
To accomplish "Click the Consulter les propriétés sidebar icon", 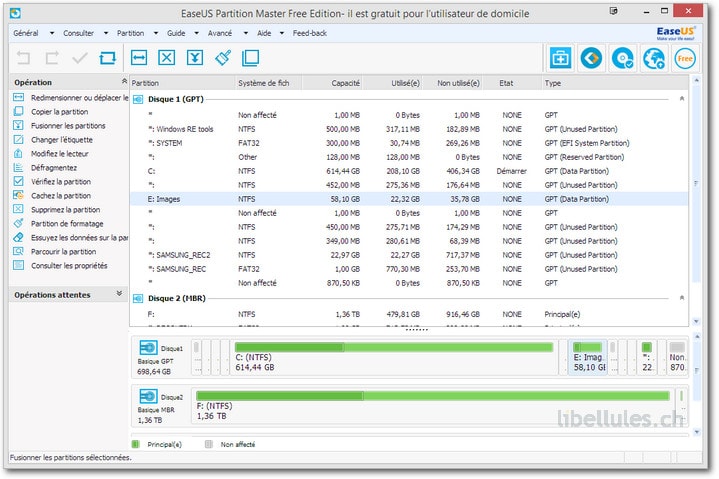I will tap(18, 265).
